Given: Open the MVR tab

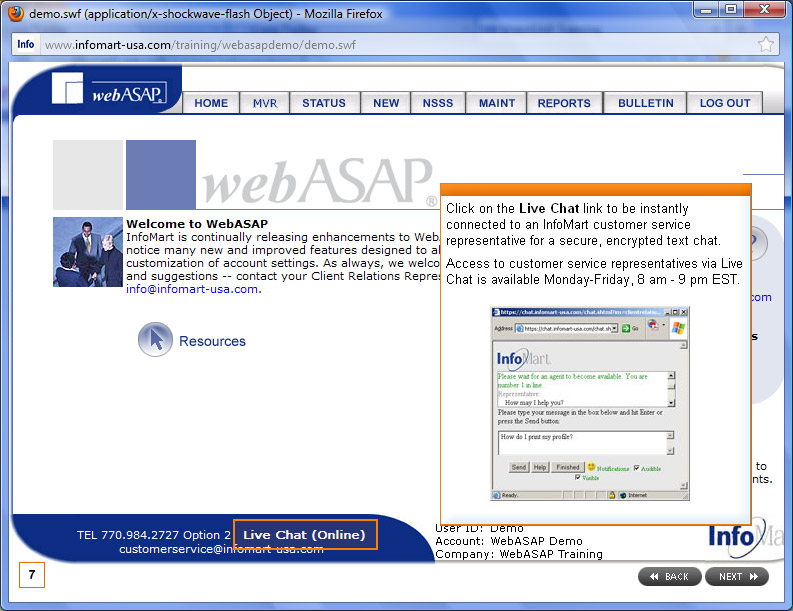Looking at the screenshot, I should click(x=265, y=103).
